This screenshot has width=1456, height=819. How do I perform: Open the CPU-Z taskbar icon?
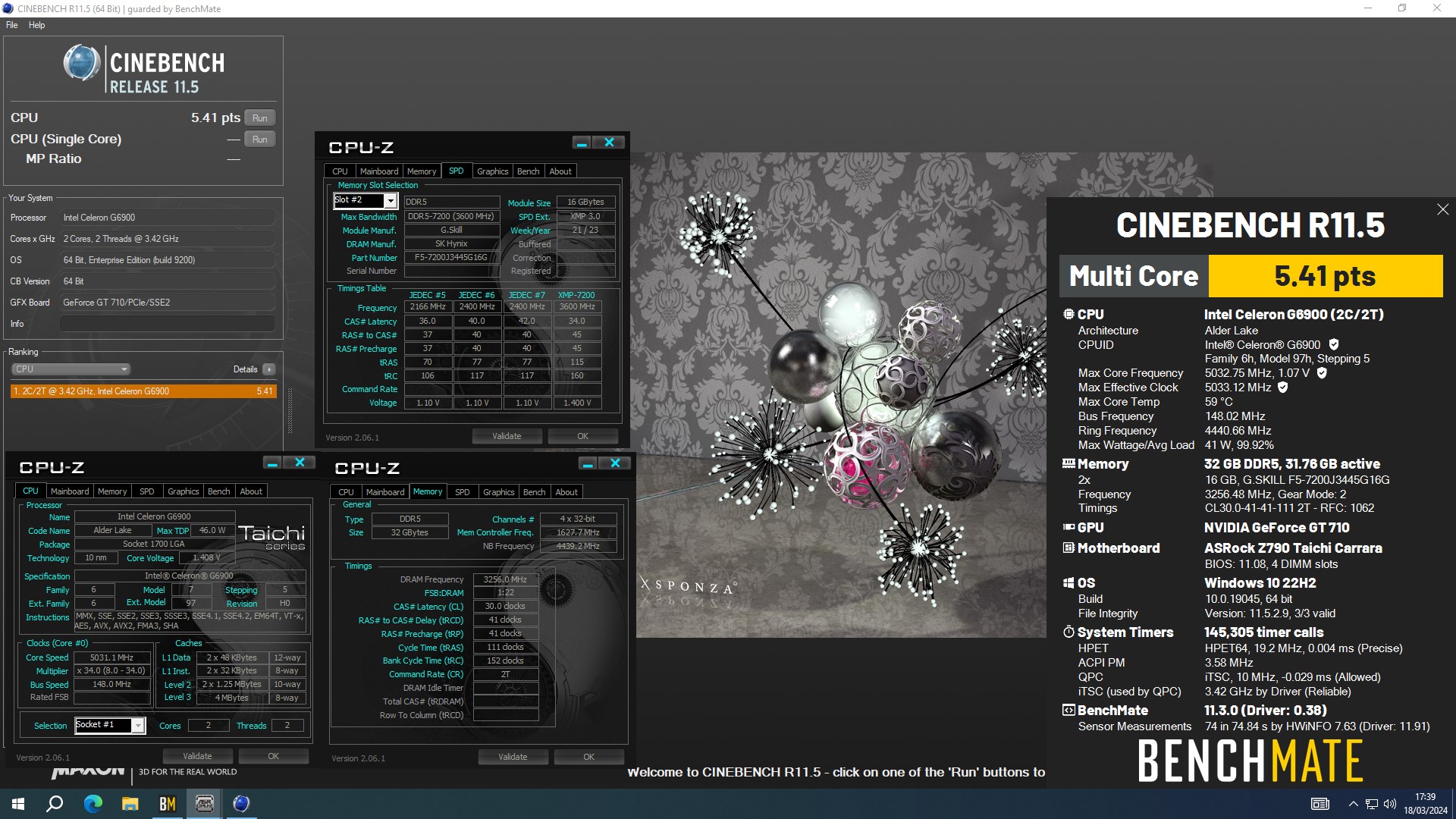coord(204,804)
